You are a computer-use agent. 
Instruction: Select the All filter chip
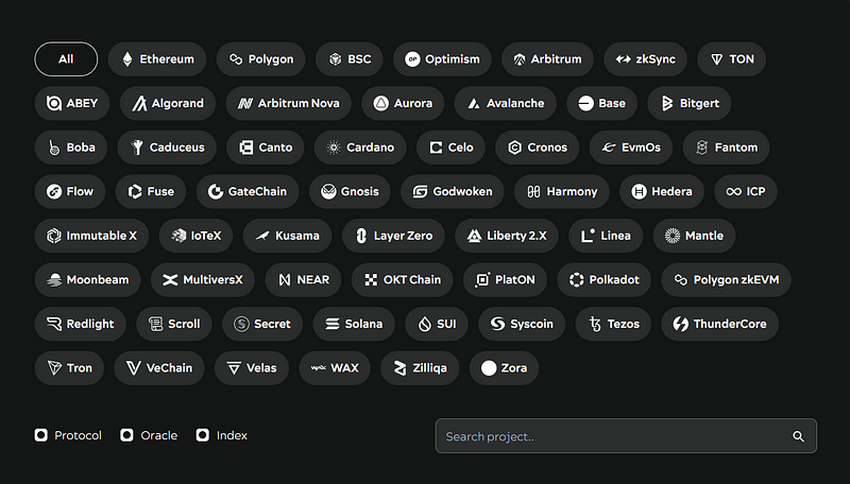[66, 59]
